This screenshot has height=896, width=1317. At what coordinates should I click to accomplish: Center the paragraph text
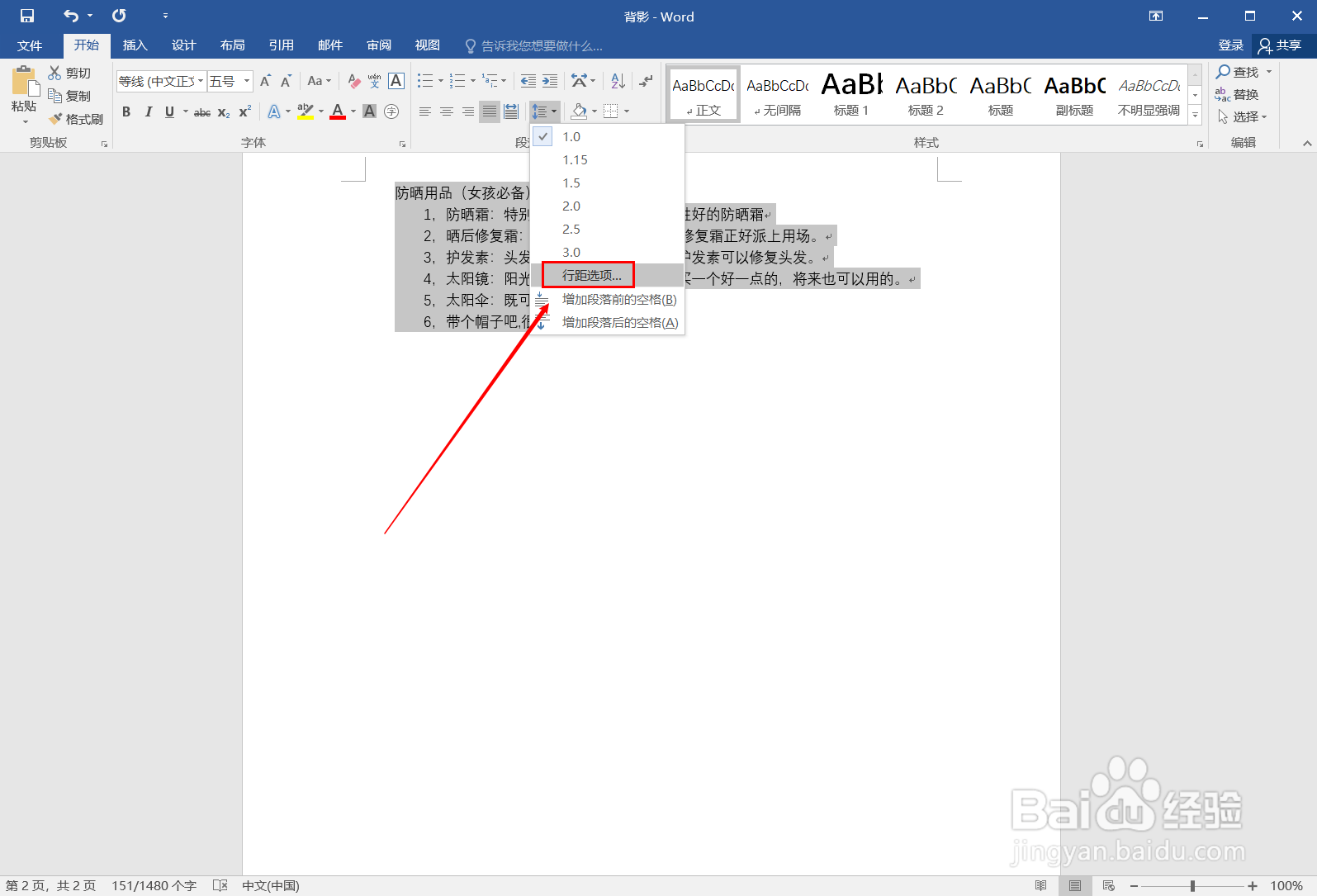pos(447,111)
